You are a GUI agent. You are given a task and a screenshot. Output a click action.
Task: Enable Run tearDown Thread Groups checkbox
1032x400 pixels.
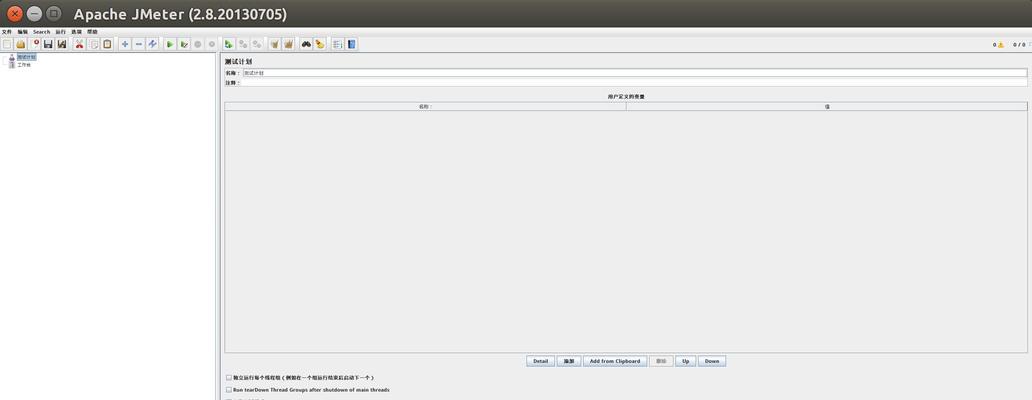point(228,389)
